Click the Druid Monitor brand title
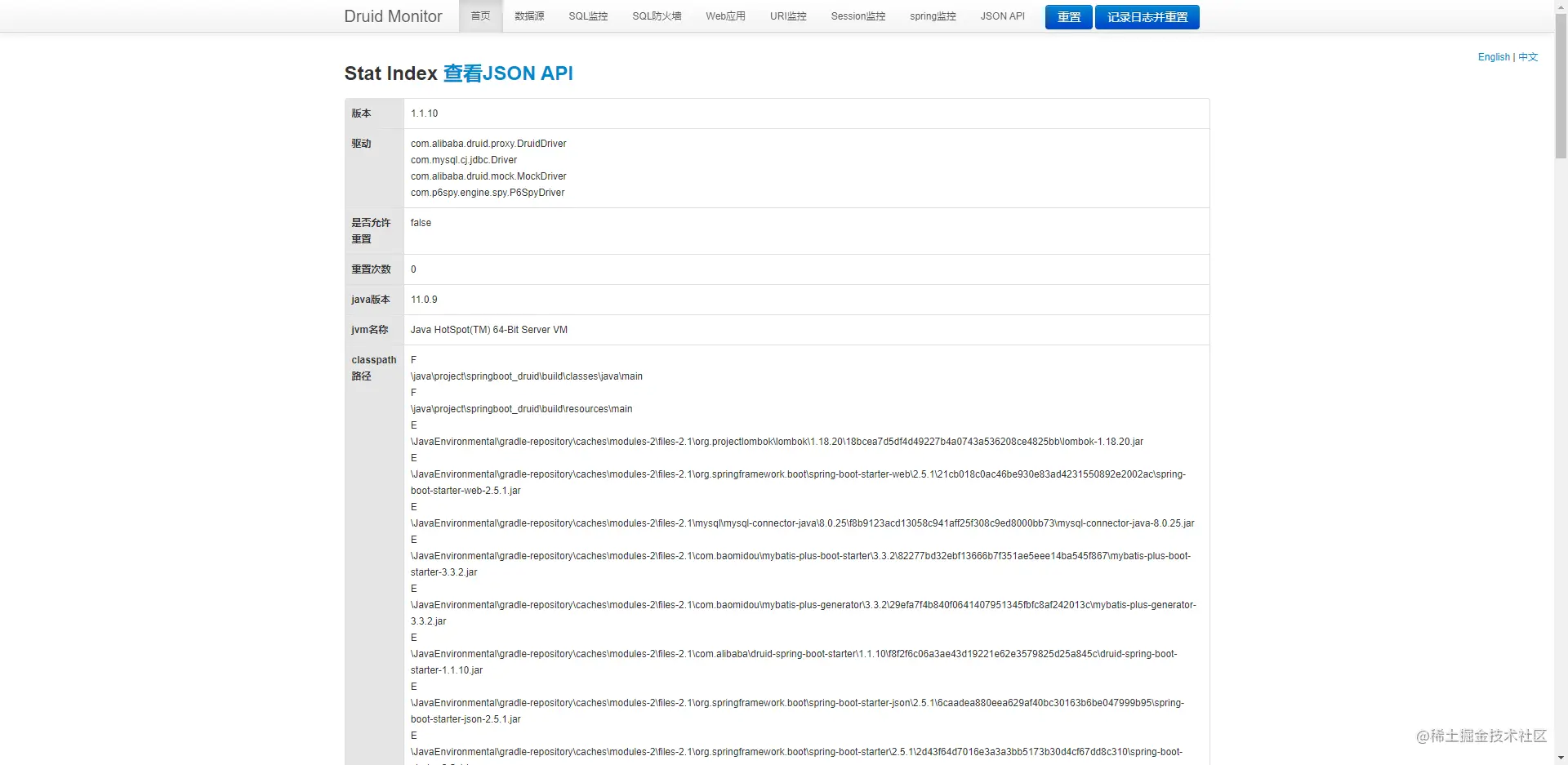The width and height of the screenshot is (1568, 765). click(393, 16)
